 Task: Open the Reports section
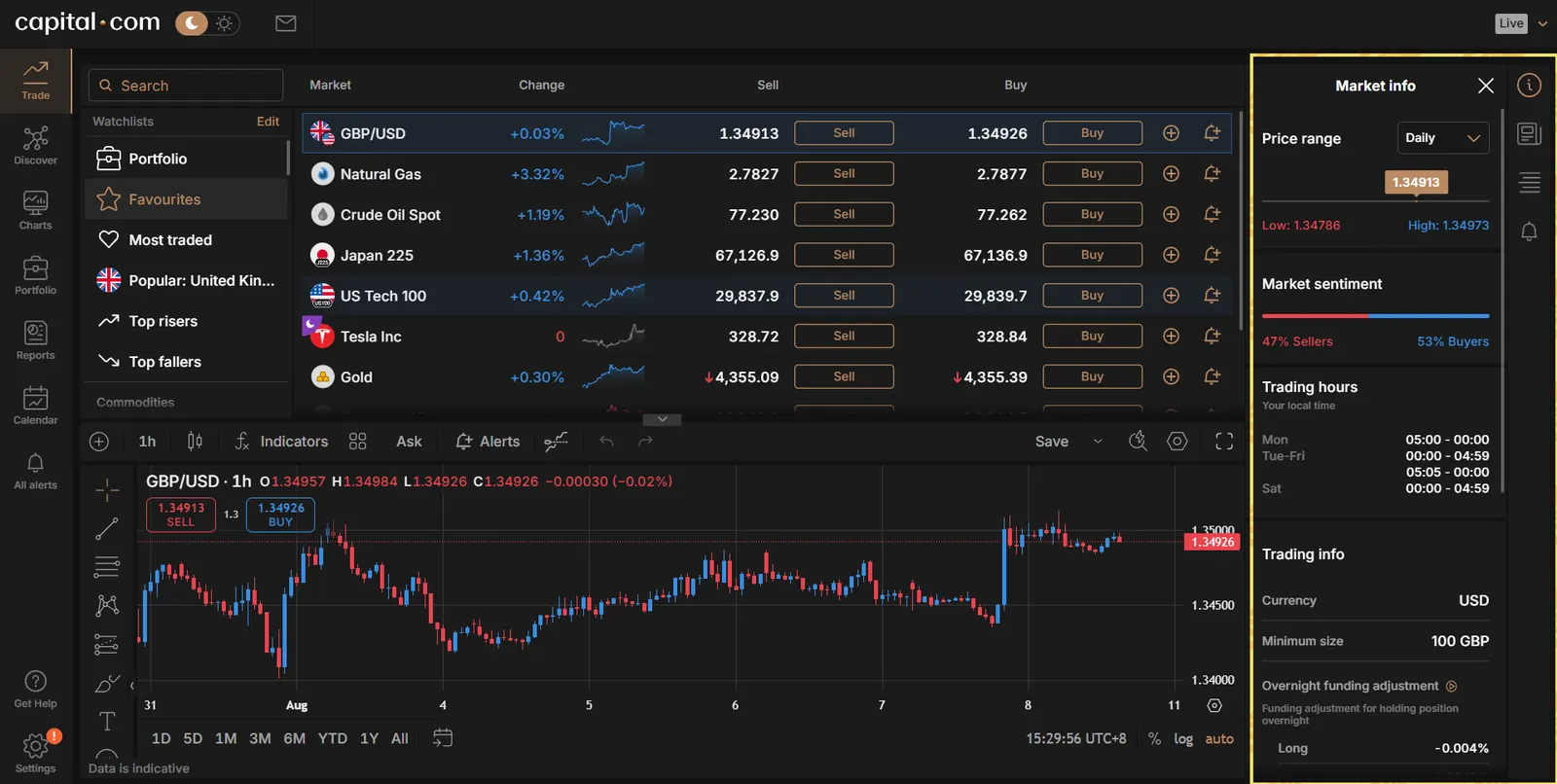pos(36,340)
